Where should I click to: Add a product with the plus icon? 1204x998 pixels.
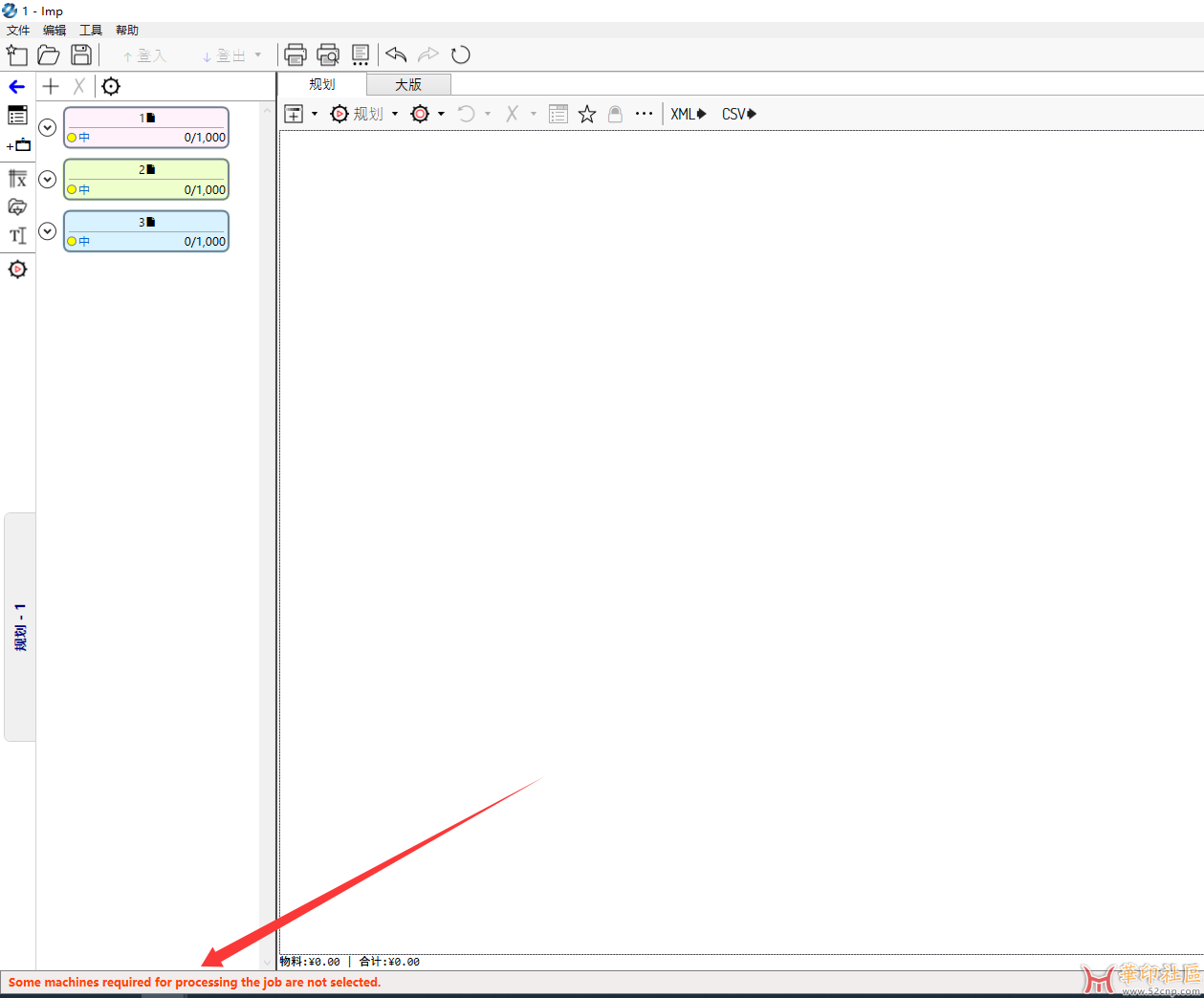click(x=52, y=87)
